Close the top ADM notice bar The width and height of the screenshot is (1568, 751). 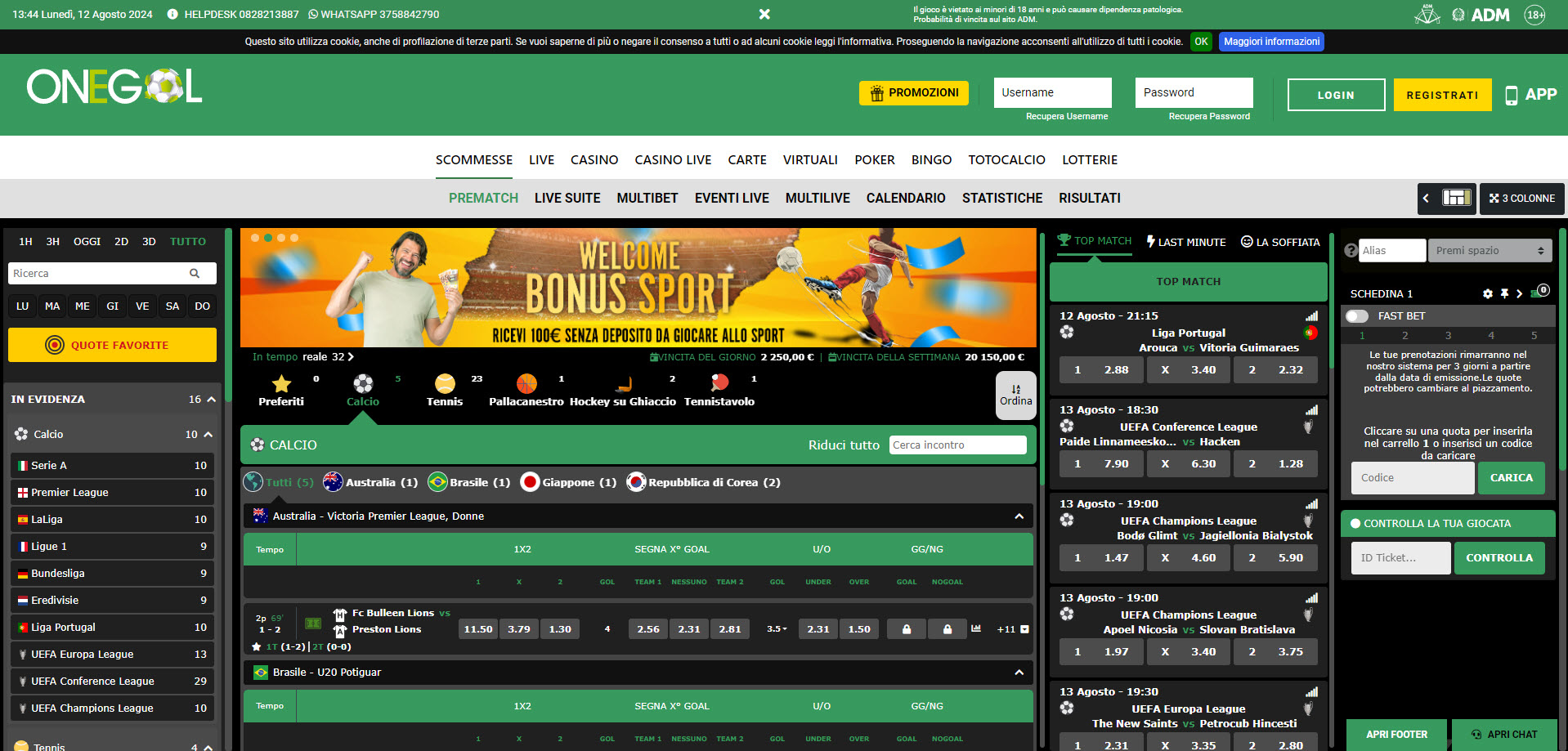[x=764, y=14]
